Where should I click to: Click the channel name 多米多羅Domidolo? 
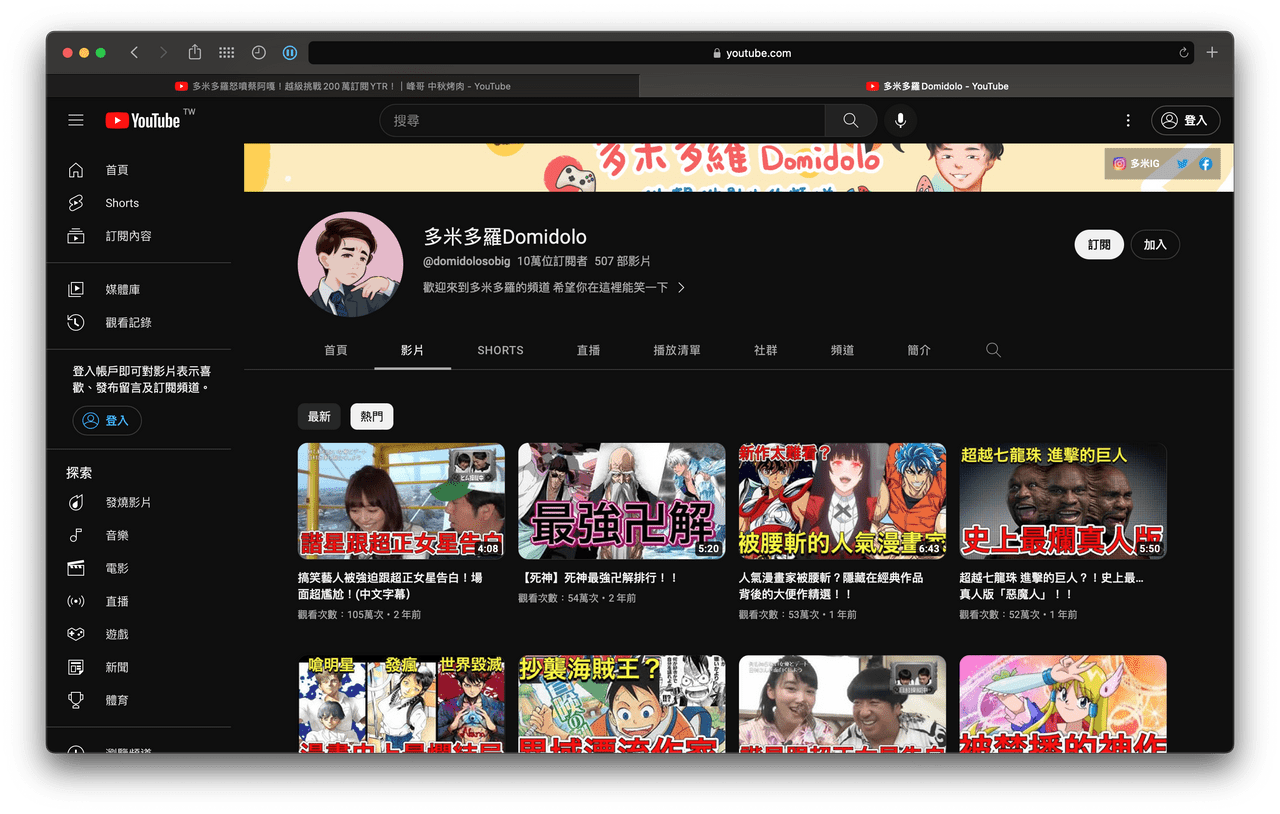[505, 237]
